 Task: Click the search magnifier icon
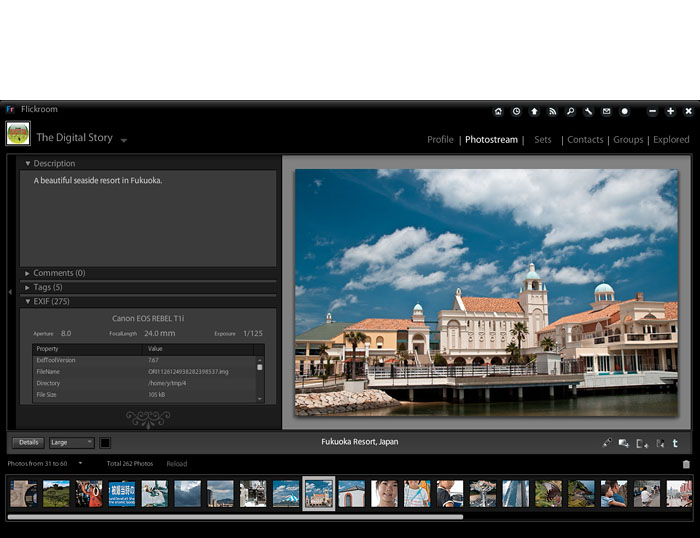570,111
